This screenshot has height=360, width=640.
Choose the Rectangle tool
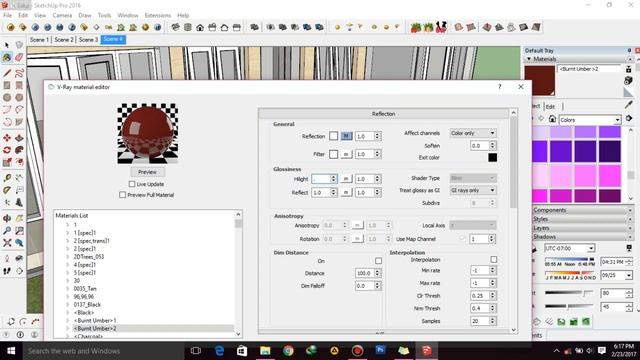click(x=7, y=85)
